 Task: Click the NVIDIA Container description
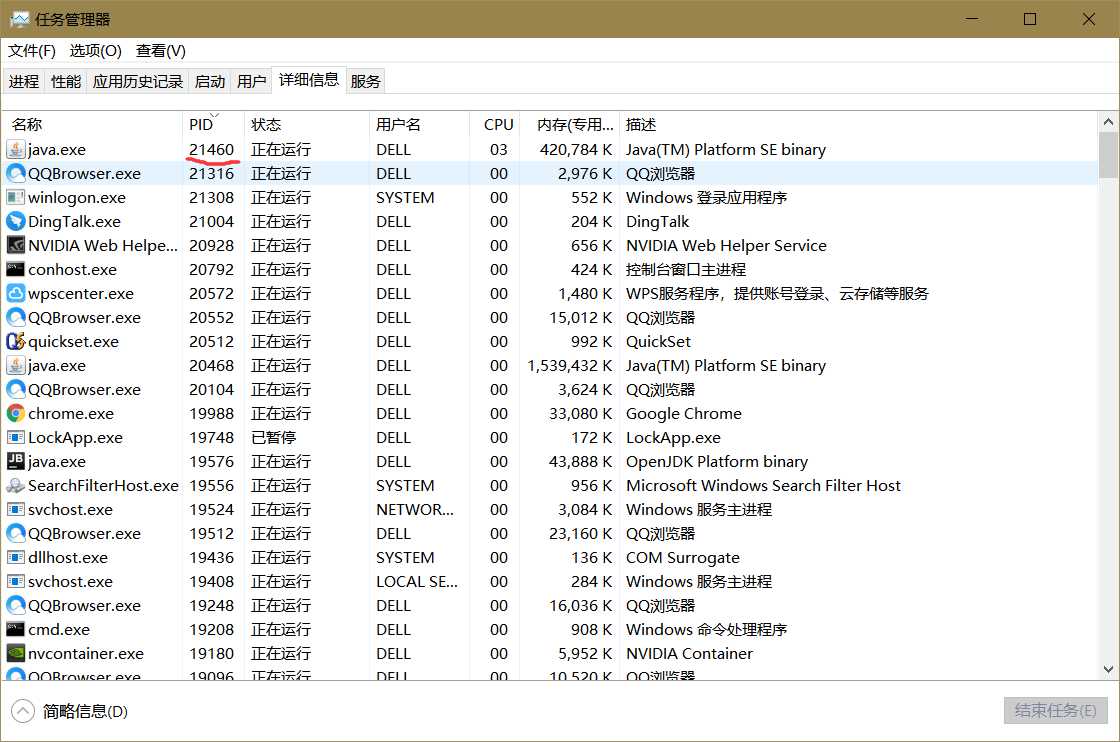pyautogui.click(x=689, y=653)
